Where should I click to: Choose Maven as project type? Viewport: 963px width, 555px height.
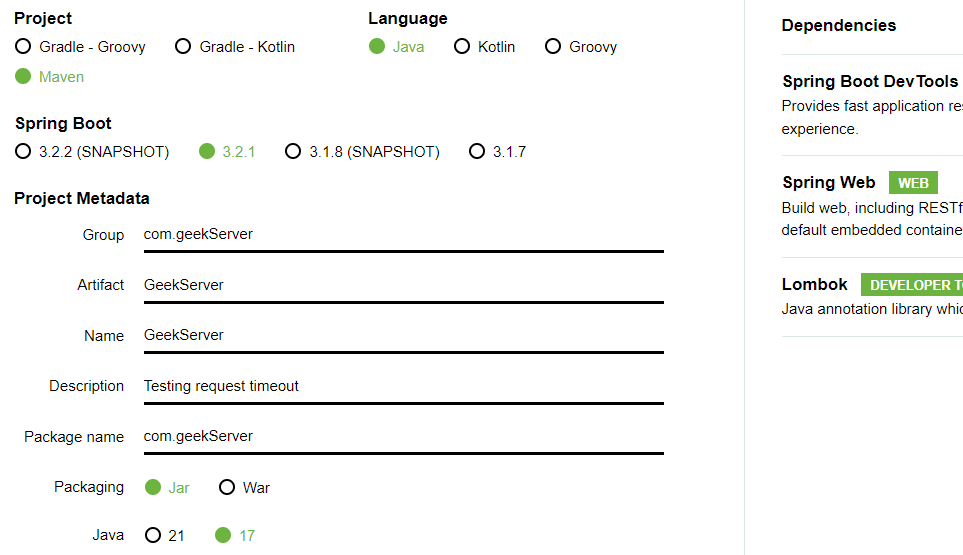(23, 77)
